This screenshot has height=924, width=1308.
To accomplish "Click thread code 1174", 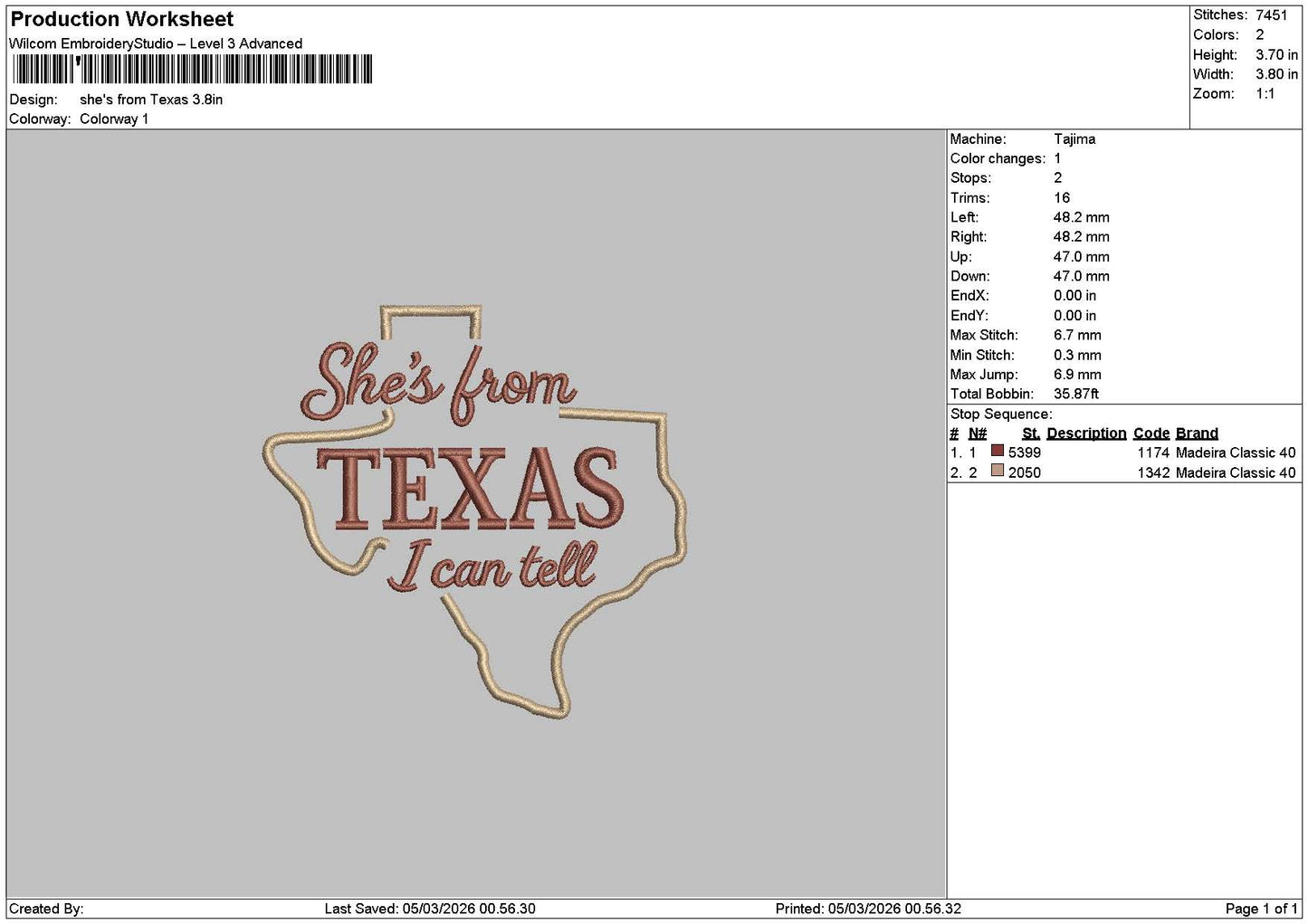I will point(1153,452).
